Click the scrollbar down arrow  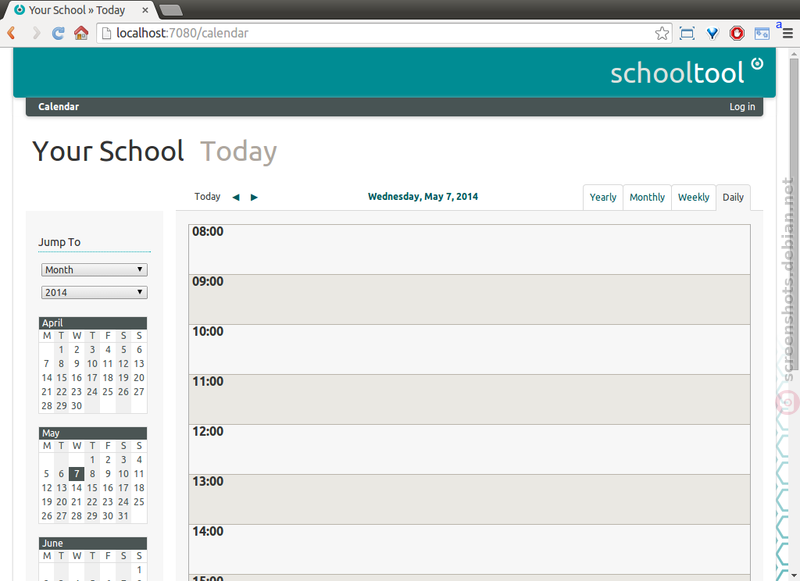coord(794,576)
